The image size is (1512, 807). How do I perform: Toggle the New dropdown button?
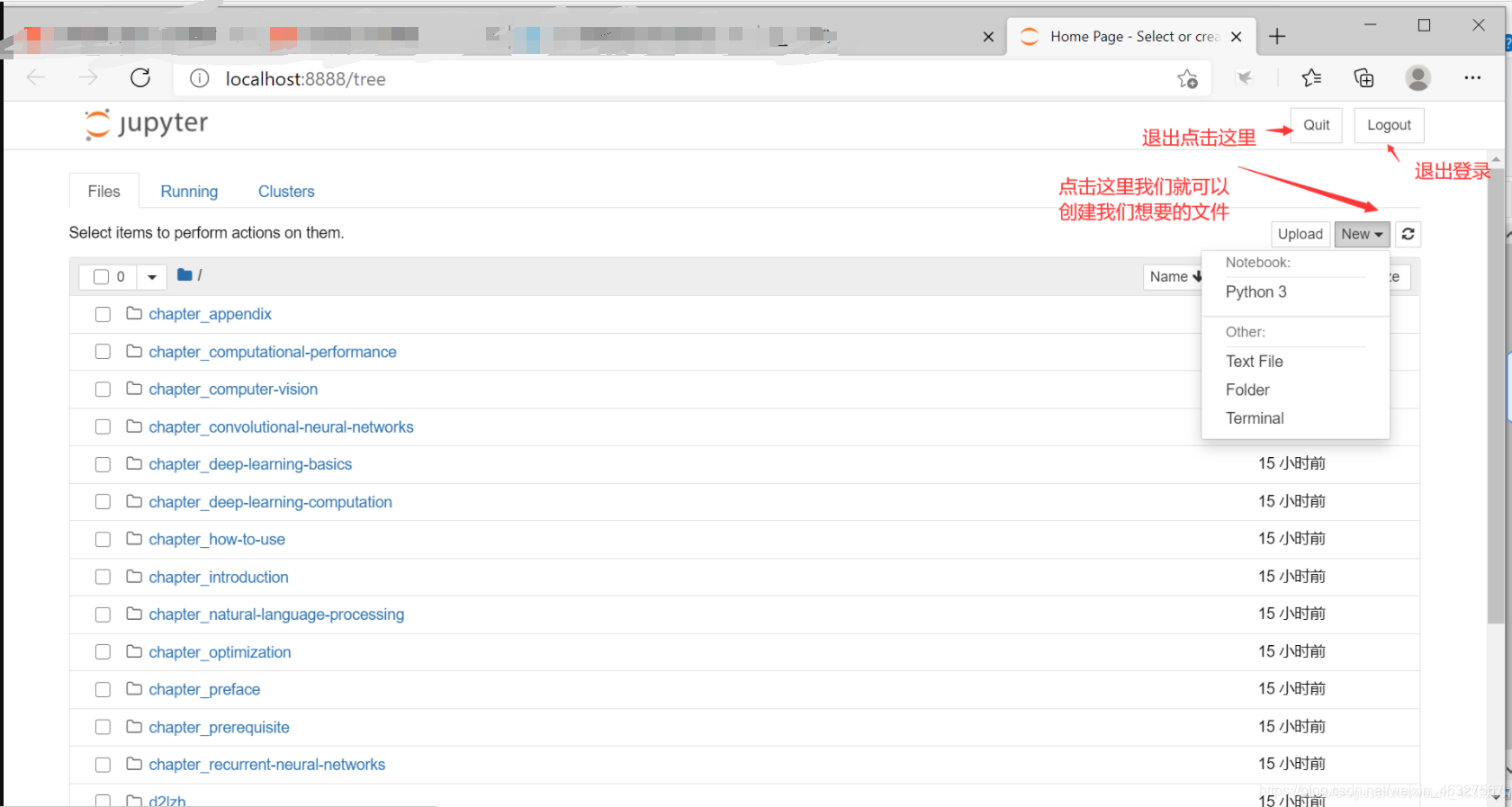pos(1362,234)
